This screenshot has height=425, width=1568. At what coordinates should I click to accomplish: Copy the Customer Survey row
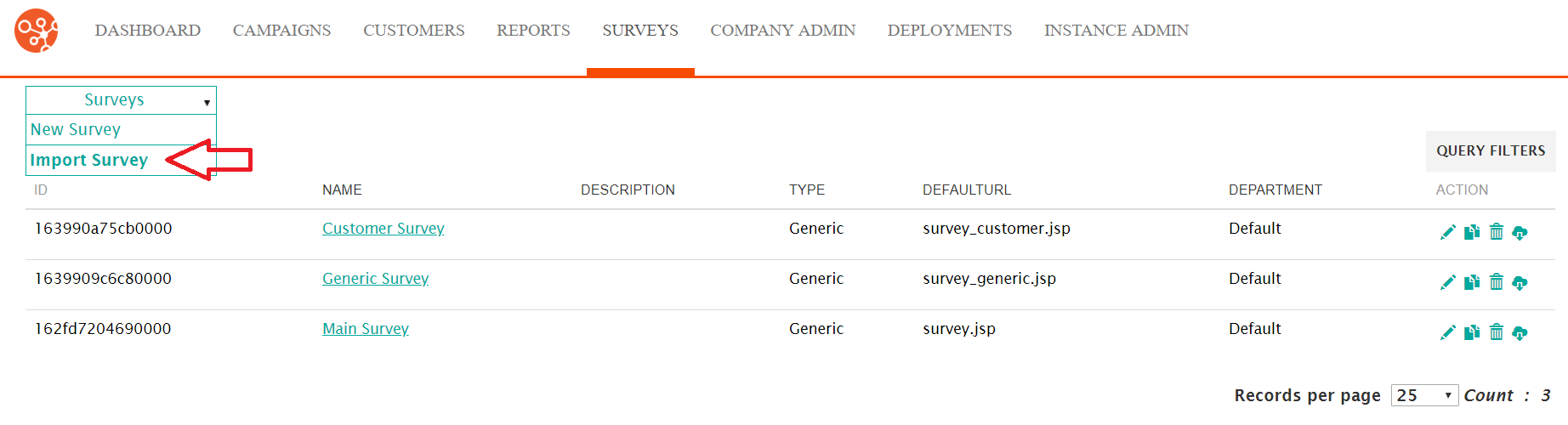(x=1472, y=232)
